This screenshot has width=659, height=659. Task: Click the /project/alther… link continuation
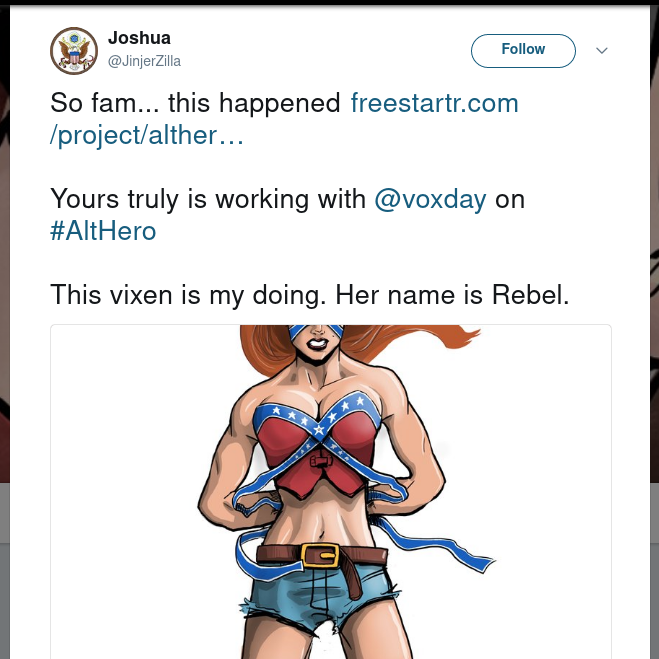147,136
